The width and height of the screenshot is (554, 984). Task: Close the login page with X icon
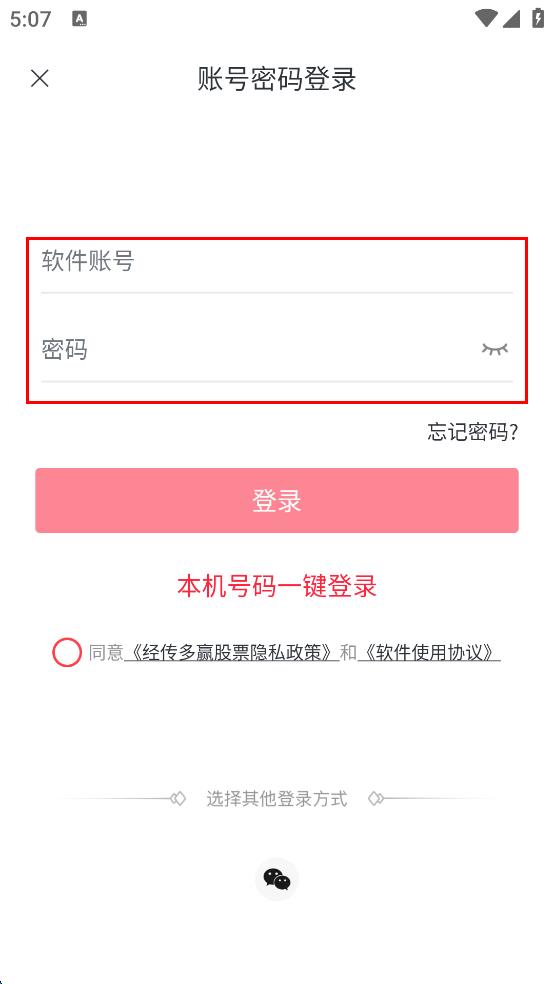click(x=40, y=78)
